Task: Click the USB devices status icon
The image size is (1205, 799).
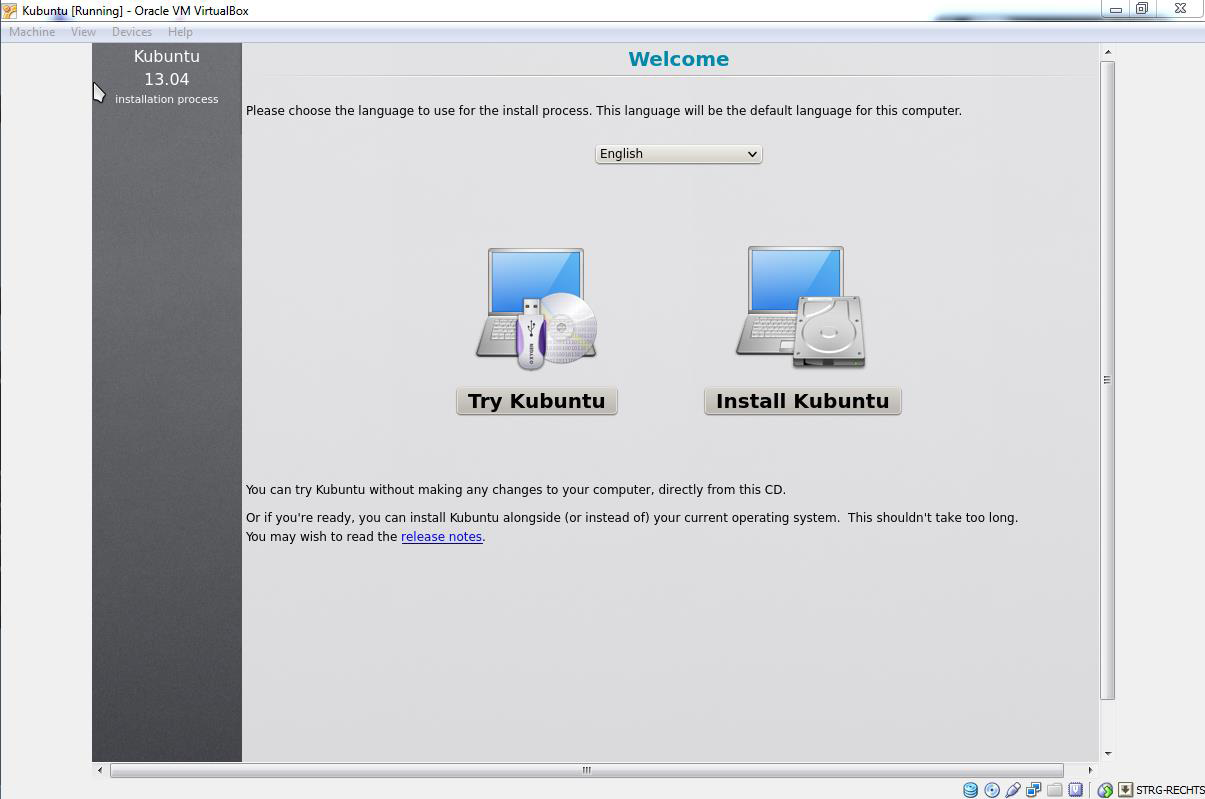Action: [x=1012, y=790]
